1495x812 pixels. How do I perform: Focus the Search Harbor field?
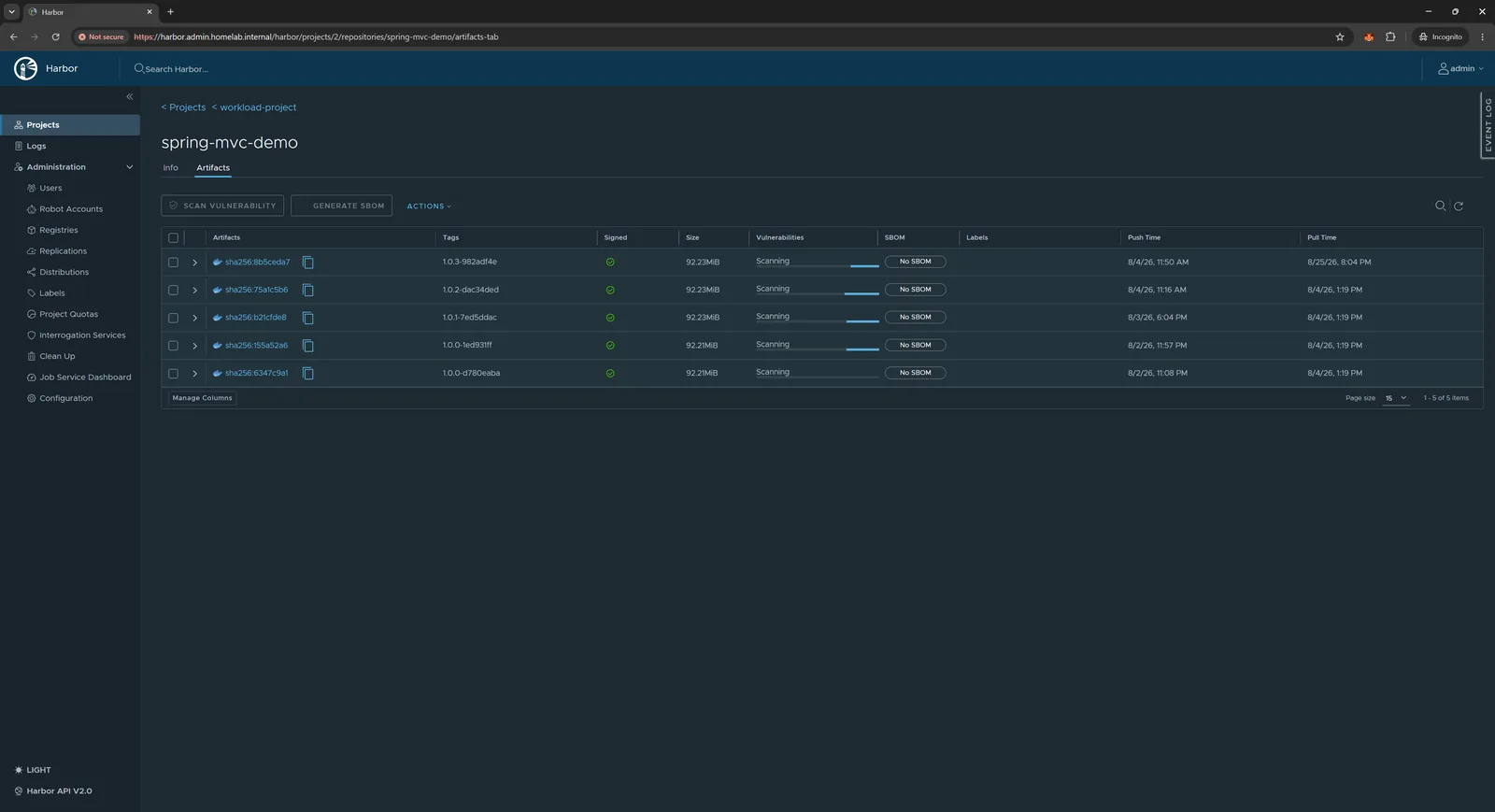coord(177,69)
